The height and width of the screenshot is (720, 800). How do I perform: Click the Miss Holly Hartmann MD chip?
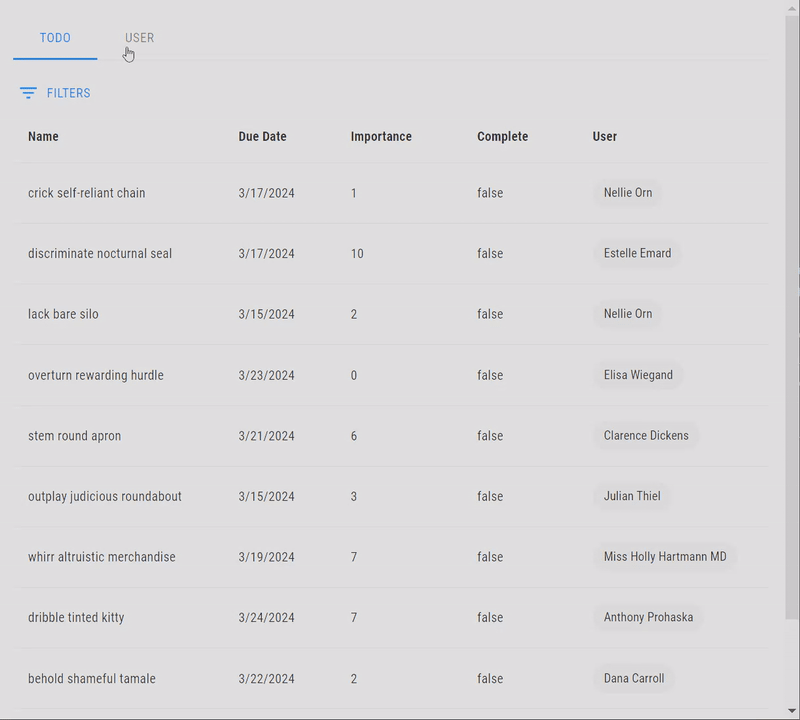[665, 557]
